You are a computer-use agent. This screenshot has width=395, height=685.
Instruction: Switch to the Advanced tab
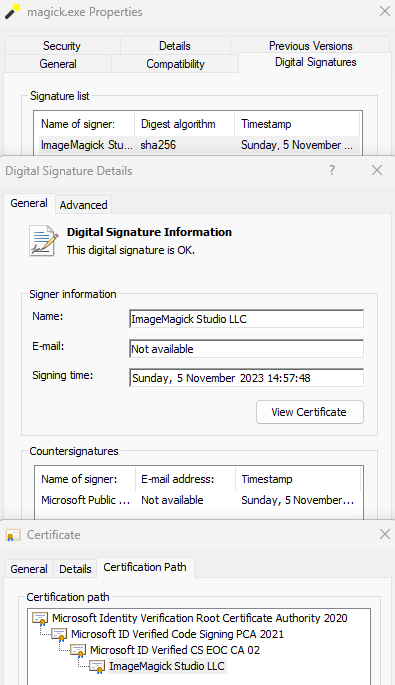83,205
